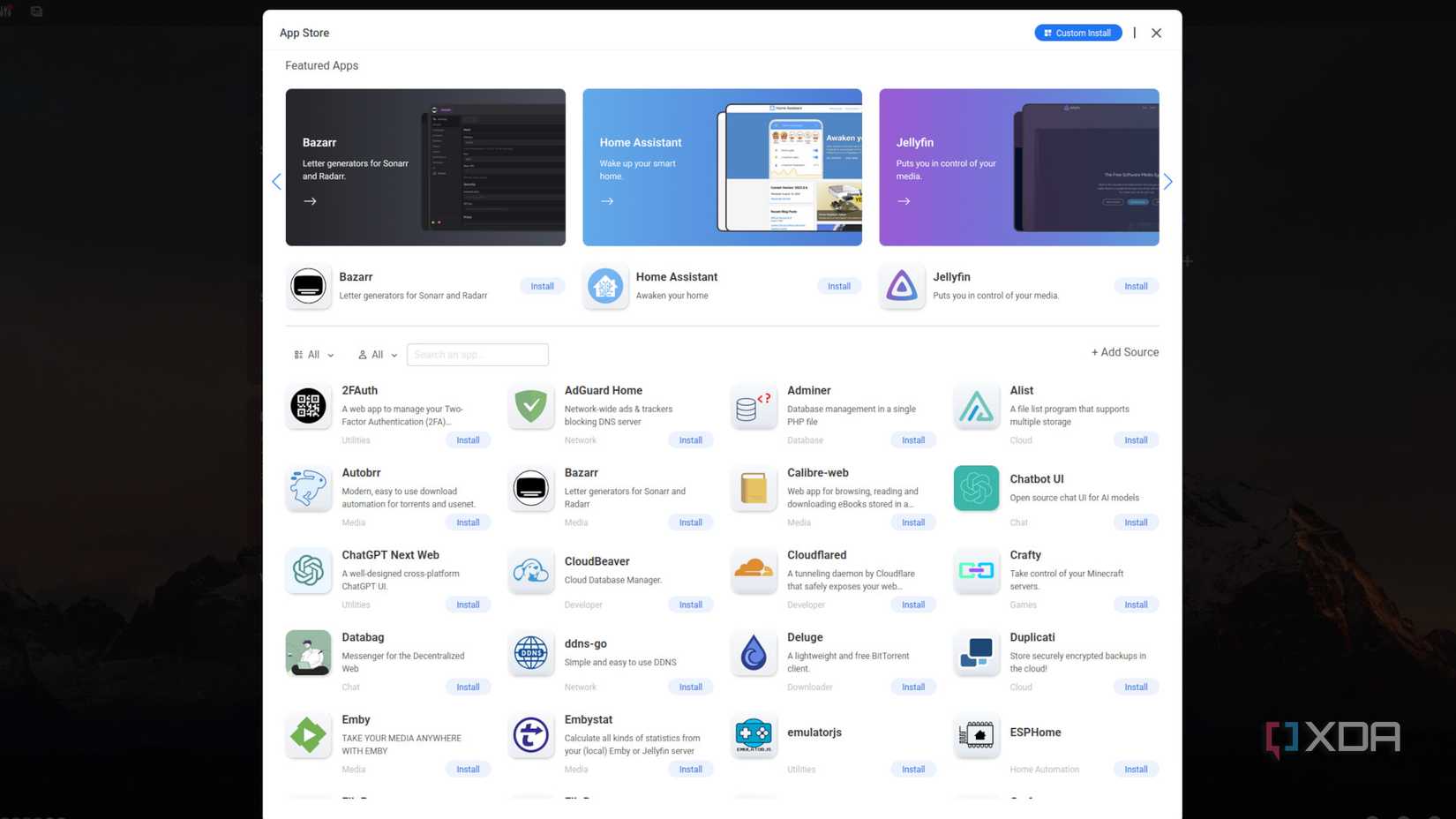Install Embystat
Viewport: 1456px width, 819px height.
[x=691, y=770]
